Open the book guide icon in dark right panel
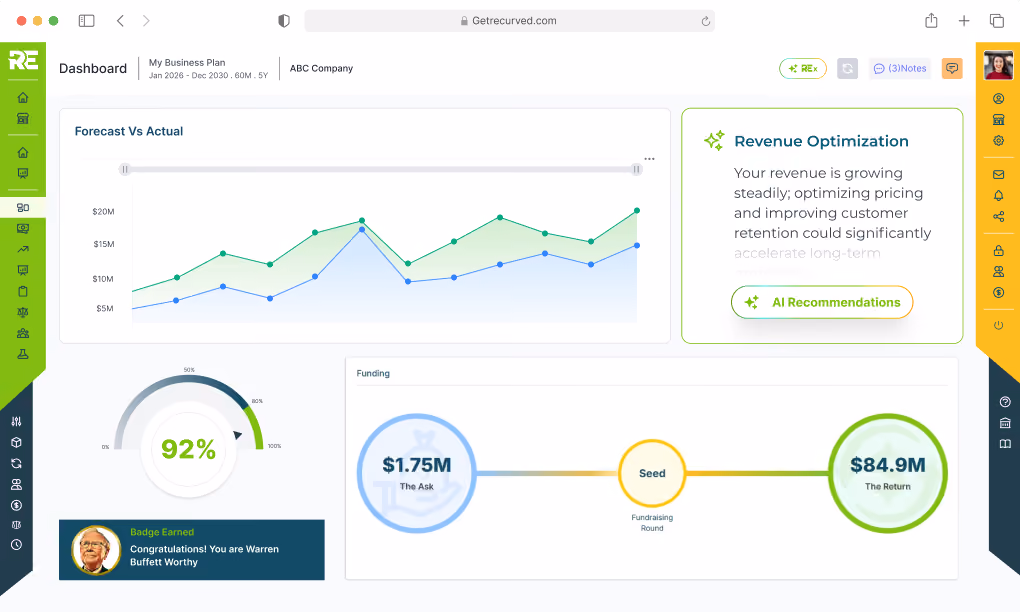 [x=1005, y=444]
